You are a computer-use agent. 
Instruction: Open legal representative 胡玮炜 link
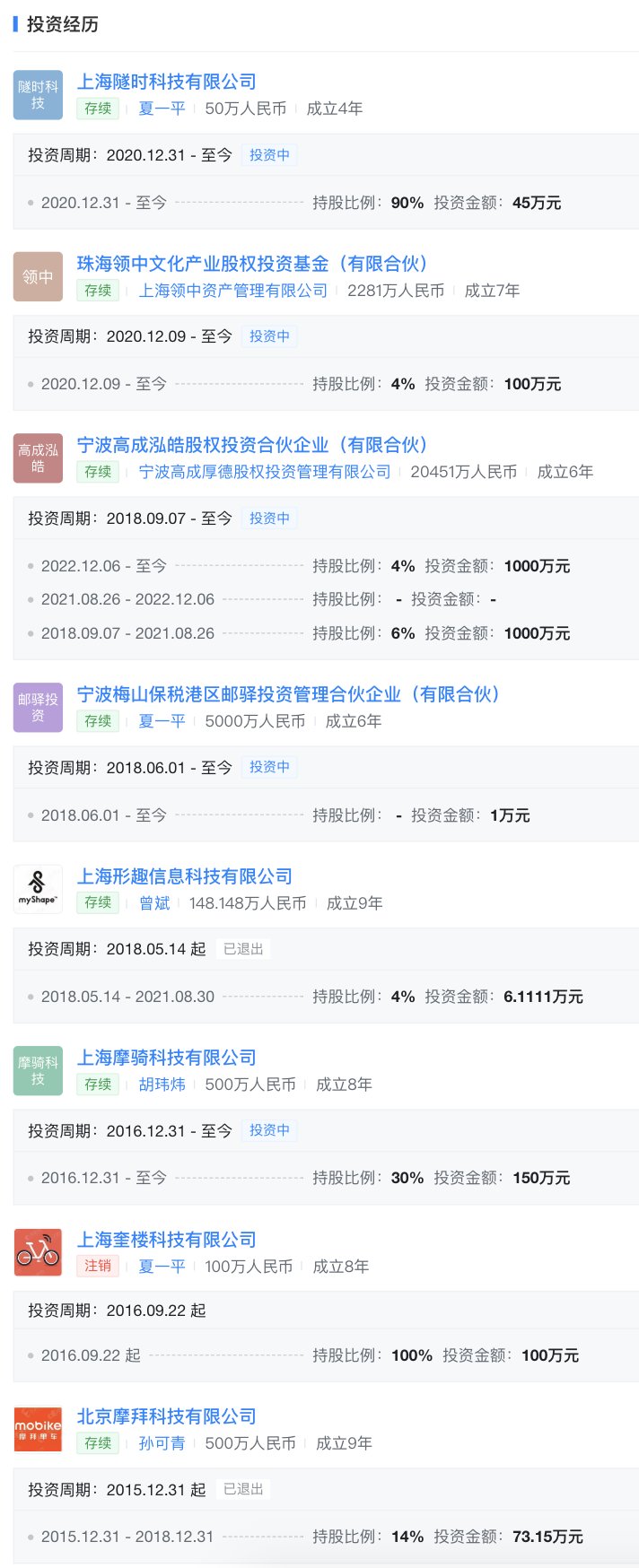162,1085
